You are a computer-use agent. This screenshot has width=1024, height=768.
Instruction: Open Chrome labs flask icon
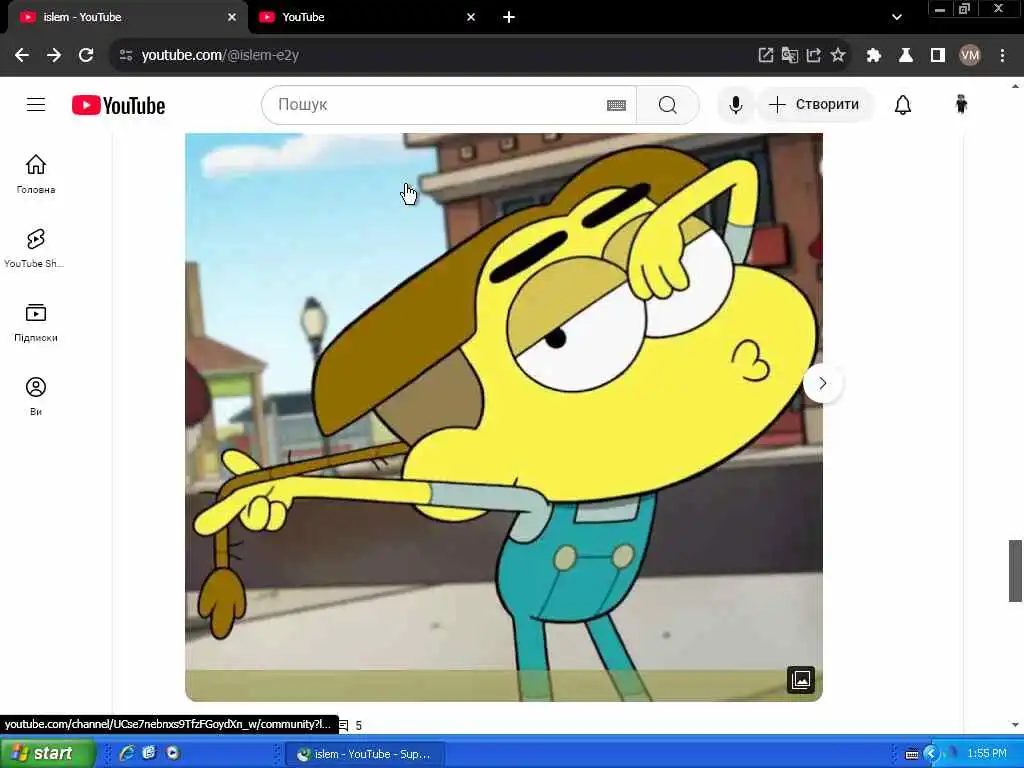click(906, 55)
